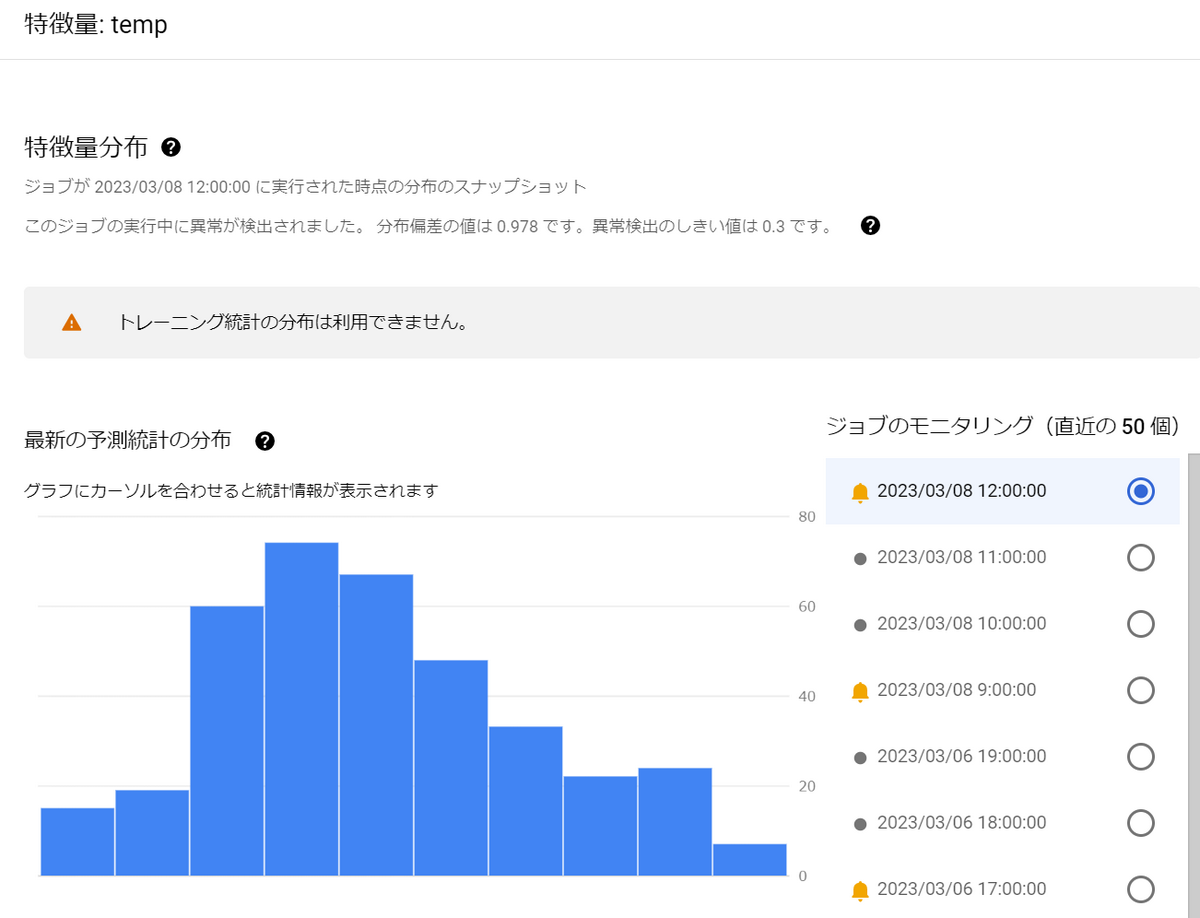Click help icon after anomaly threshold text
Image resolution: width=1200 pixels, height=918 pixels.
(x=870, y=226)
